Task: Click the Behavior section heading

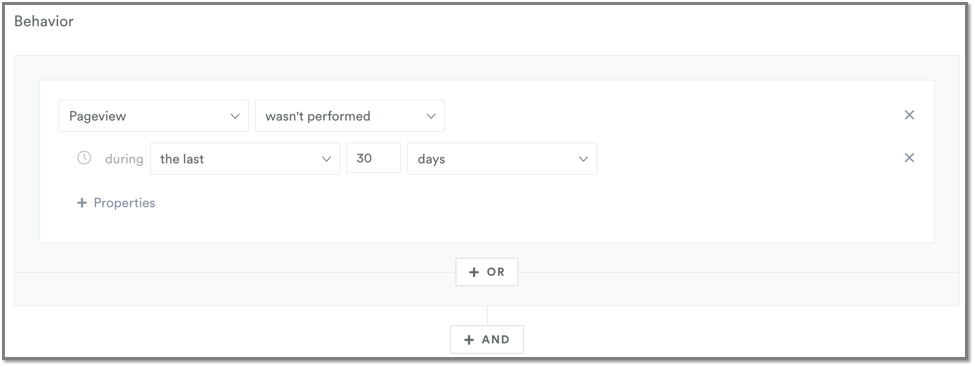Action: point(44,21)
